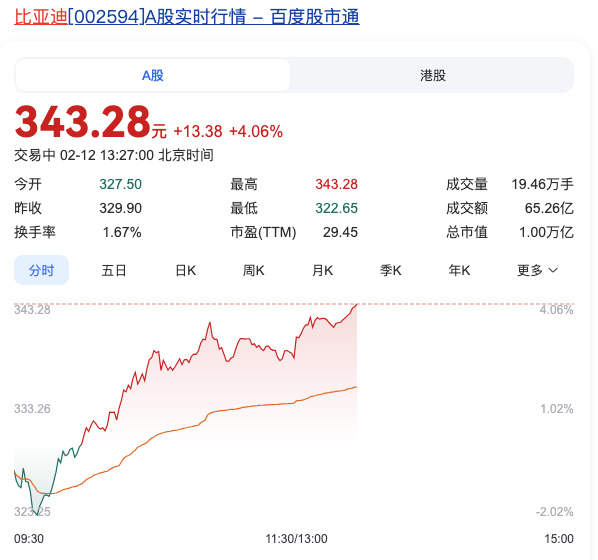Open the 比亚迪 A股实时行情 title link
This screenshot has height=560, width=598.
pos(187,17)
